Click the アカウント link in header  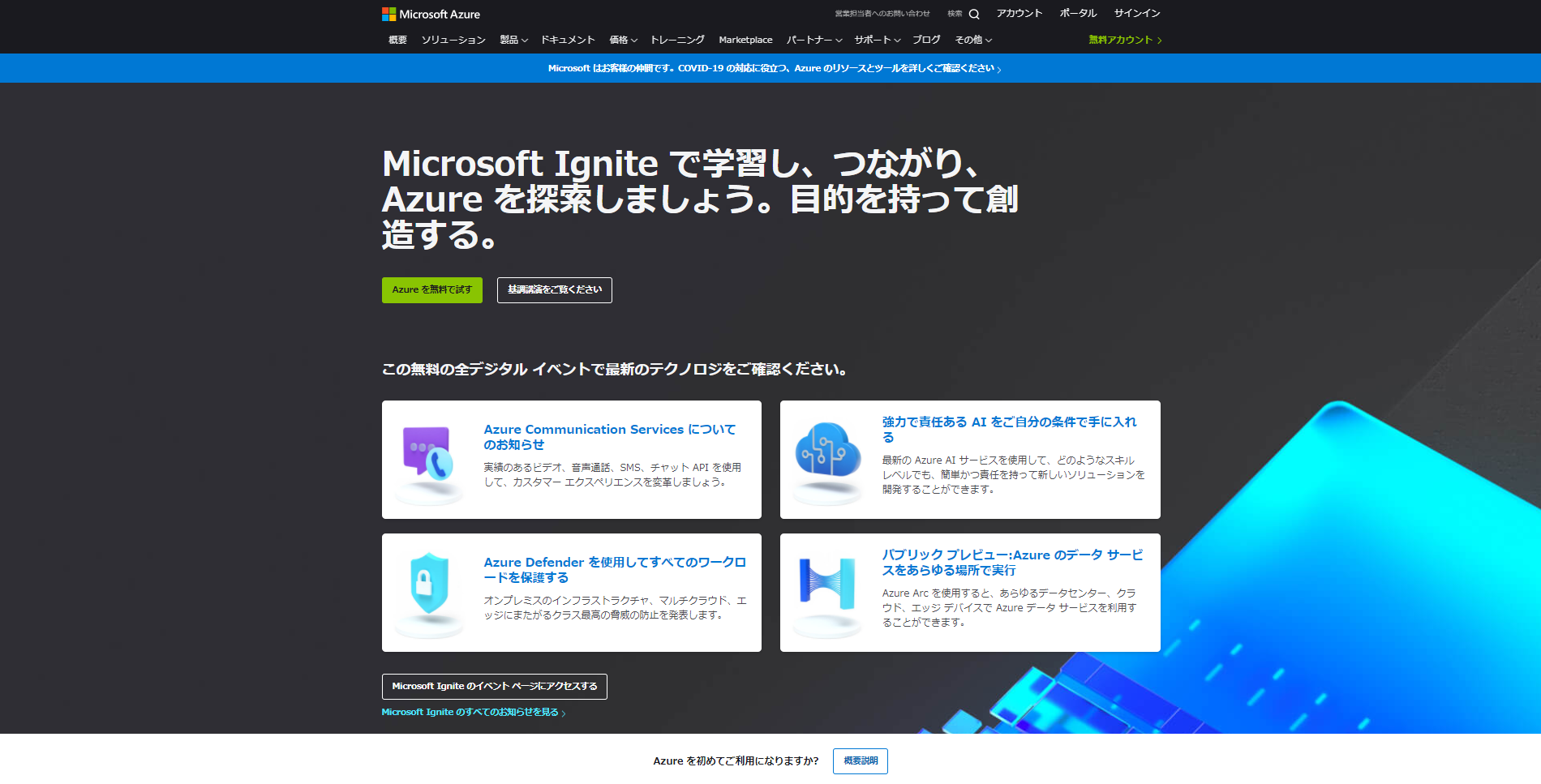(1019, 13)
